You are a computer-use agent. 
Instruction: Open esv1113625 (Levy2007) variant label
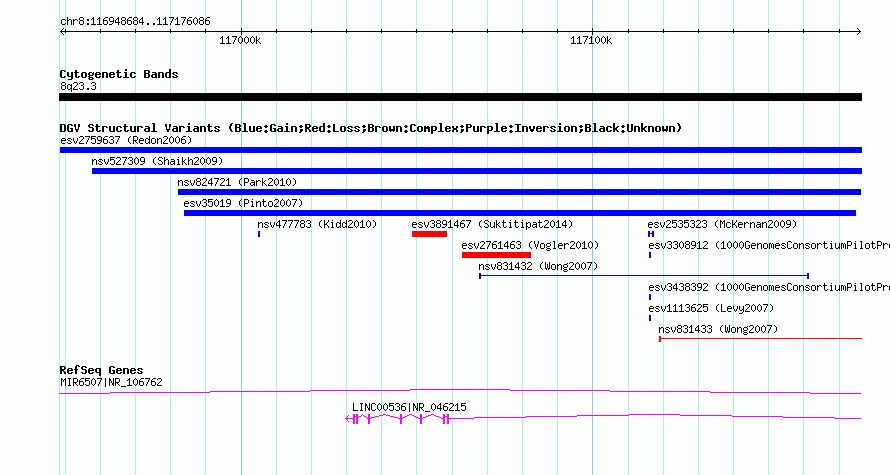[711, 308]
